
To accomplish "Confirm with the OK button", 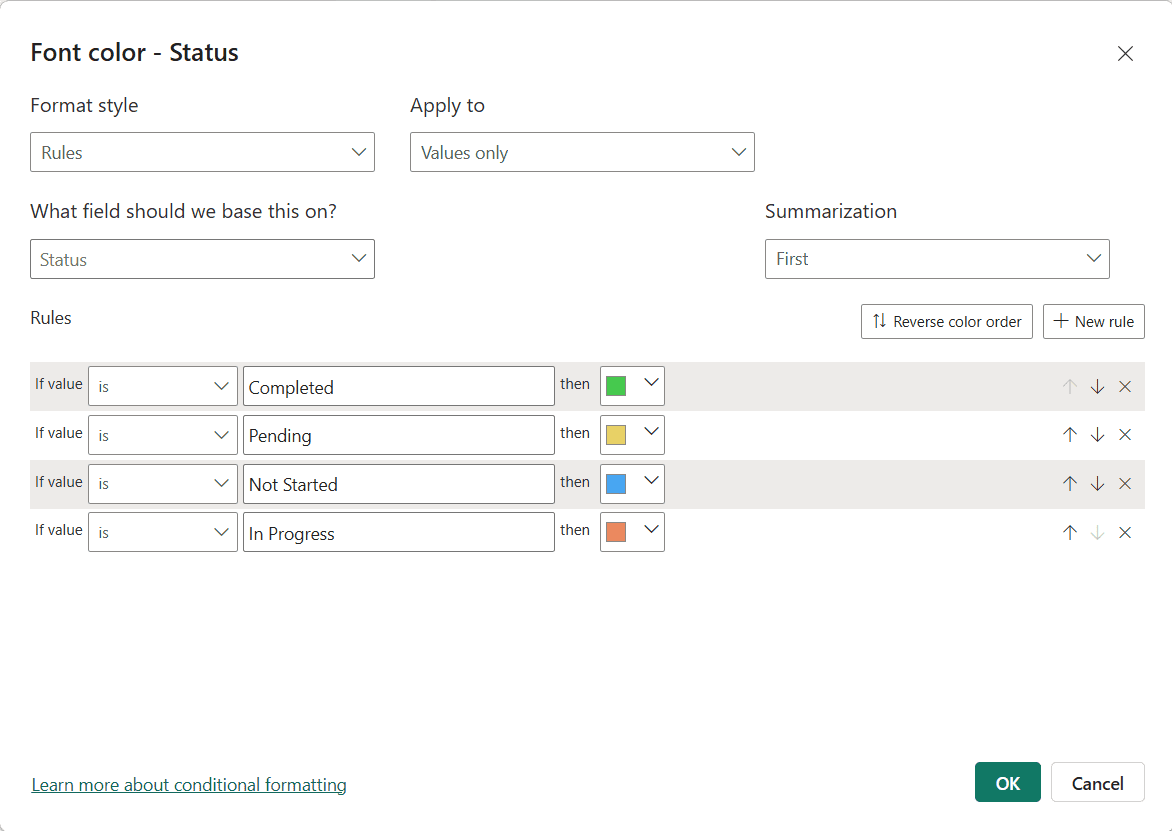I will pos(1008,782).
